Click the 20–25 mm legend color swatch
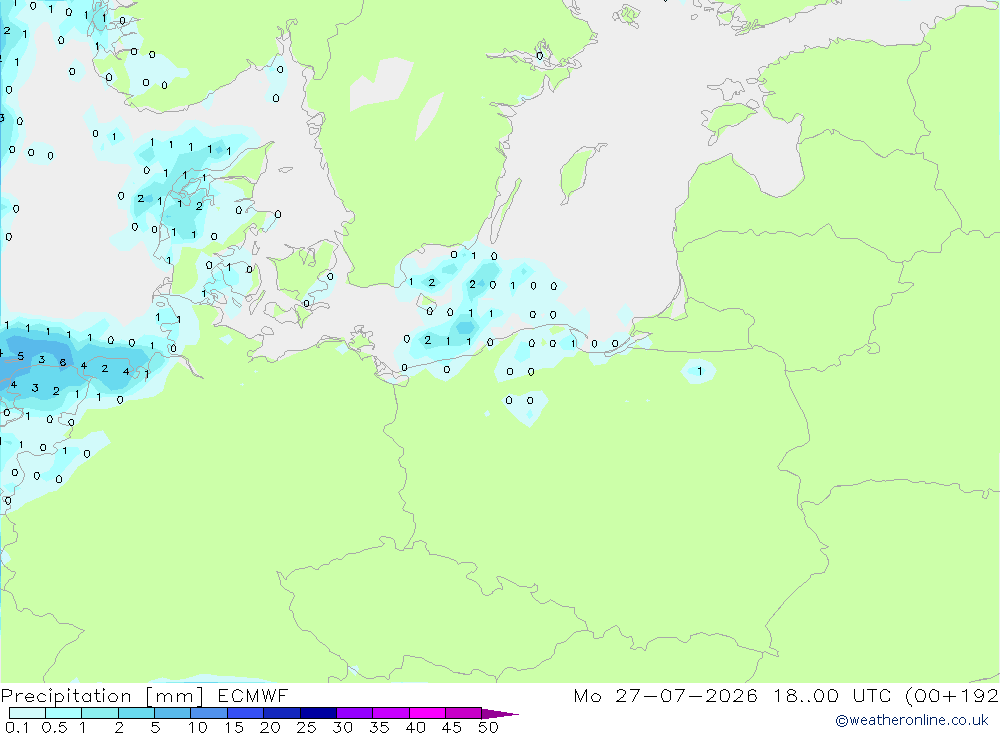The image size is (1000, 733). pos(281,713)
